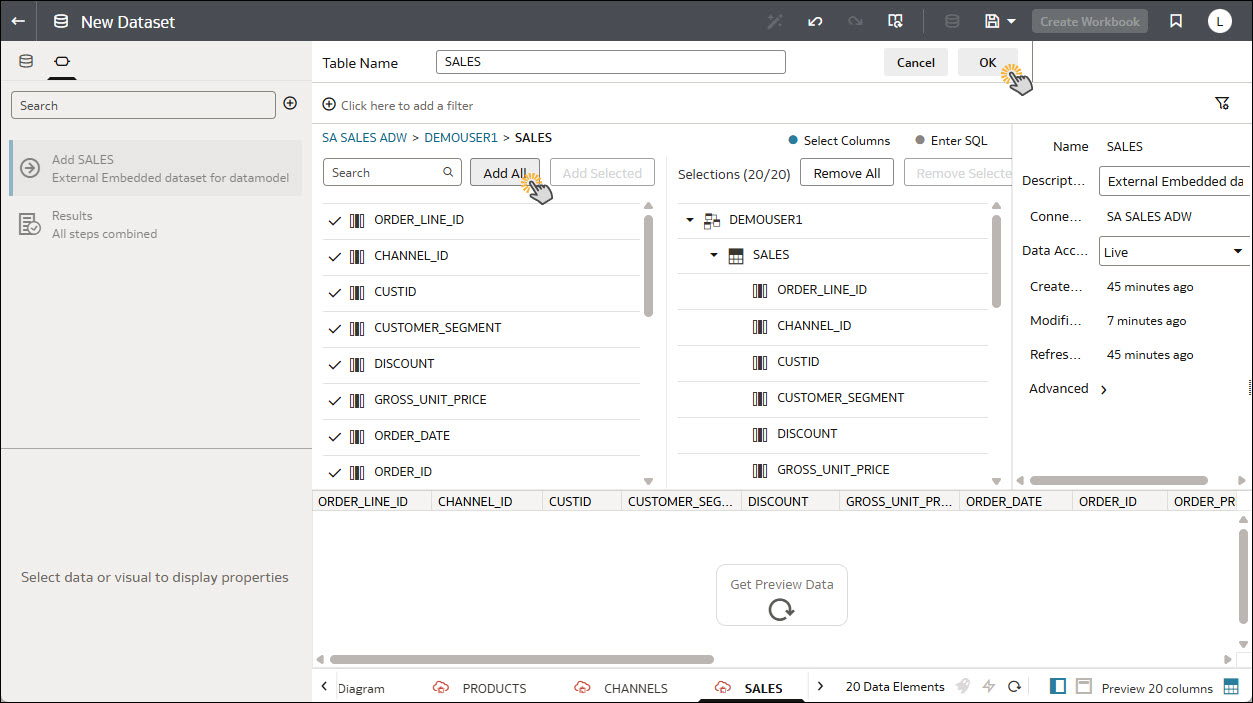Select the Add SALES step
The width and height of the screenshot is (1253, 703).
156,168
